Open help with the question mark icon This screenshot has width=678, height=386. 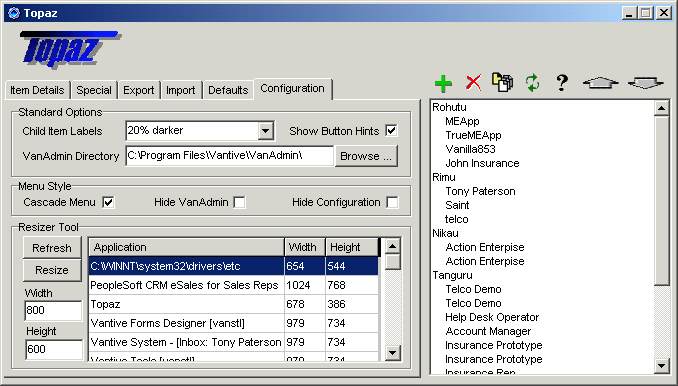(x=562, y=82)
